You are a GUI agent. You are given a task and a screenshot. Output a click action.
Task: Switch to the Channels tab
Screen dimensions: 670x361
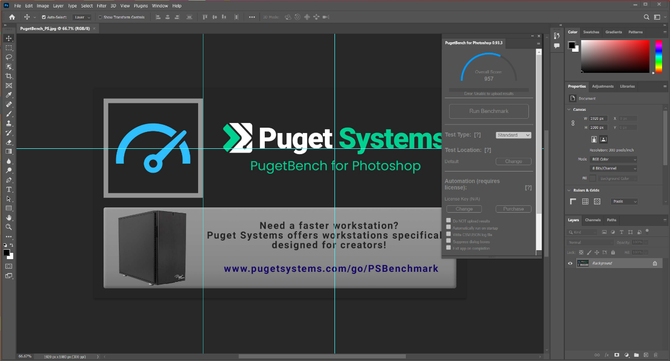pos(593,220)
